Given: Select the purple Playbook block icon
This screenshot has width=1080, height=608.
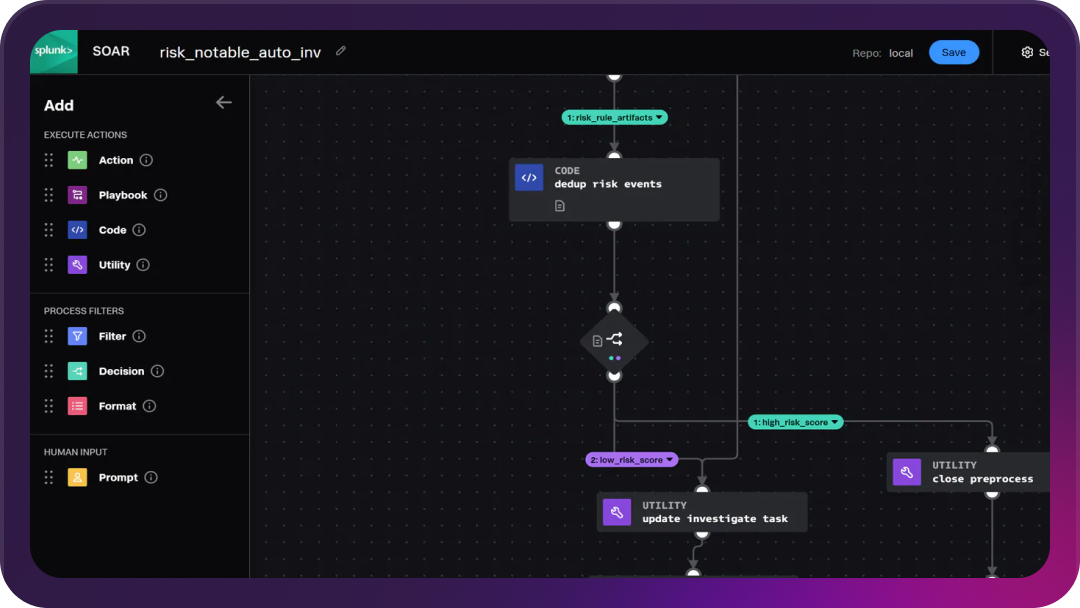Looking at the screenshot, I should pos(77,195).
